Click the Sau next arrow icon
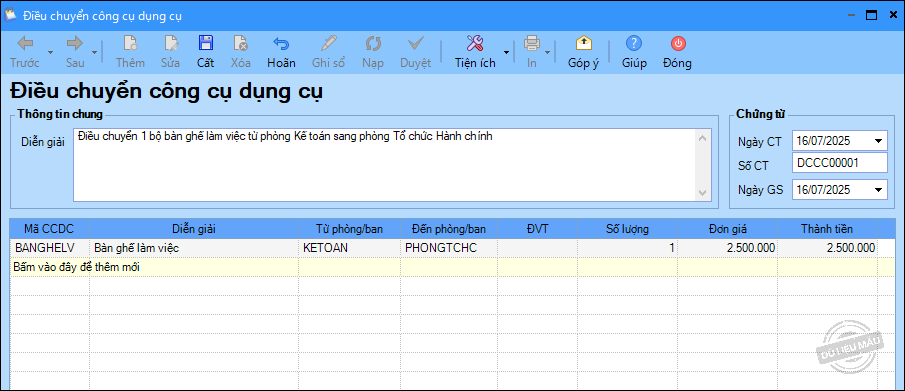 point(75,43)
